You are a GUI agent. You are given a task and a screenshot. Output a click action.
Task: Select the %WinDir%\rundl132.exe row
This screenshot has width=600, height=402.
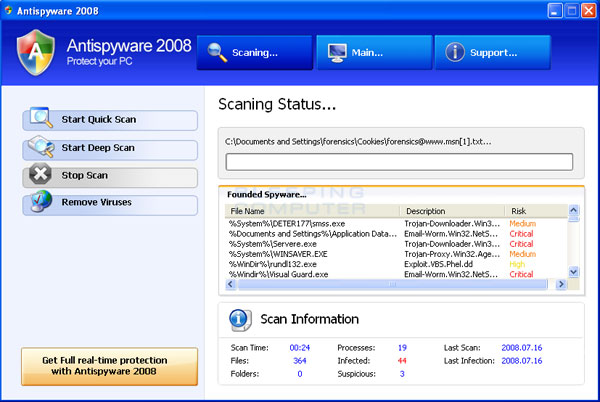(x=396, y=264)
